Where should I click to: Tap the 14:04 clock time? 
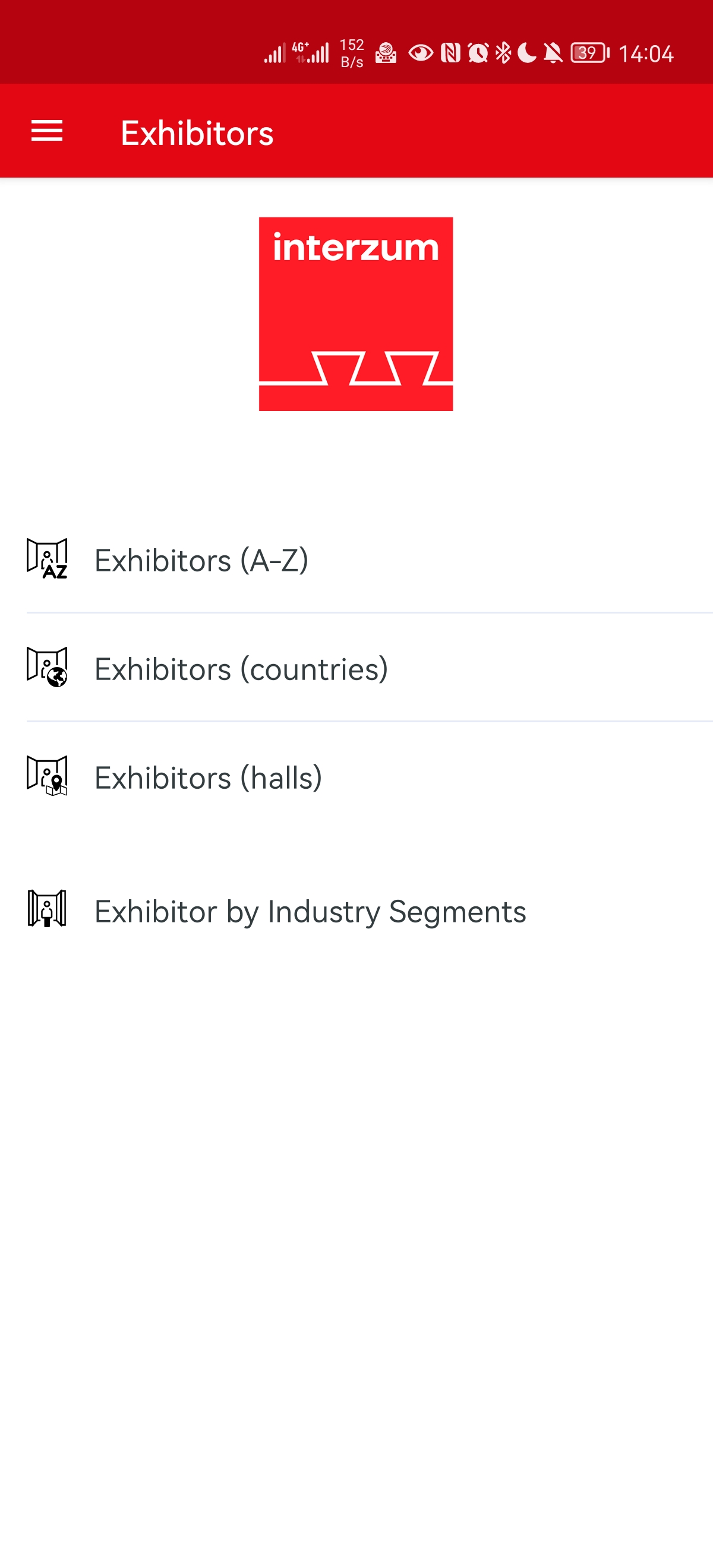(x=646, y=53)
